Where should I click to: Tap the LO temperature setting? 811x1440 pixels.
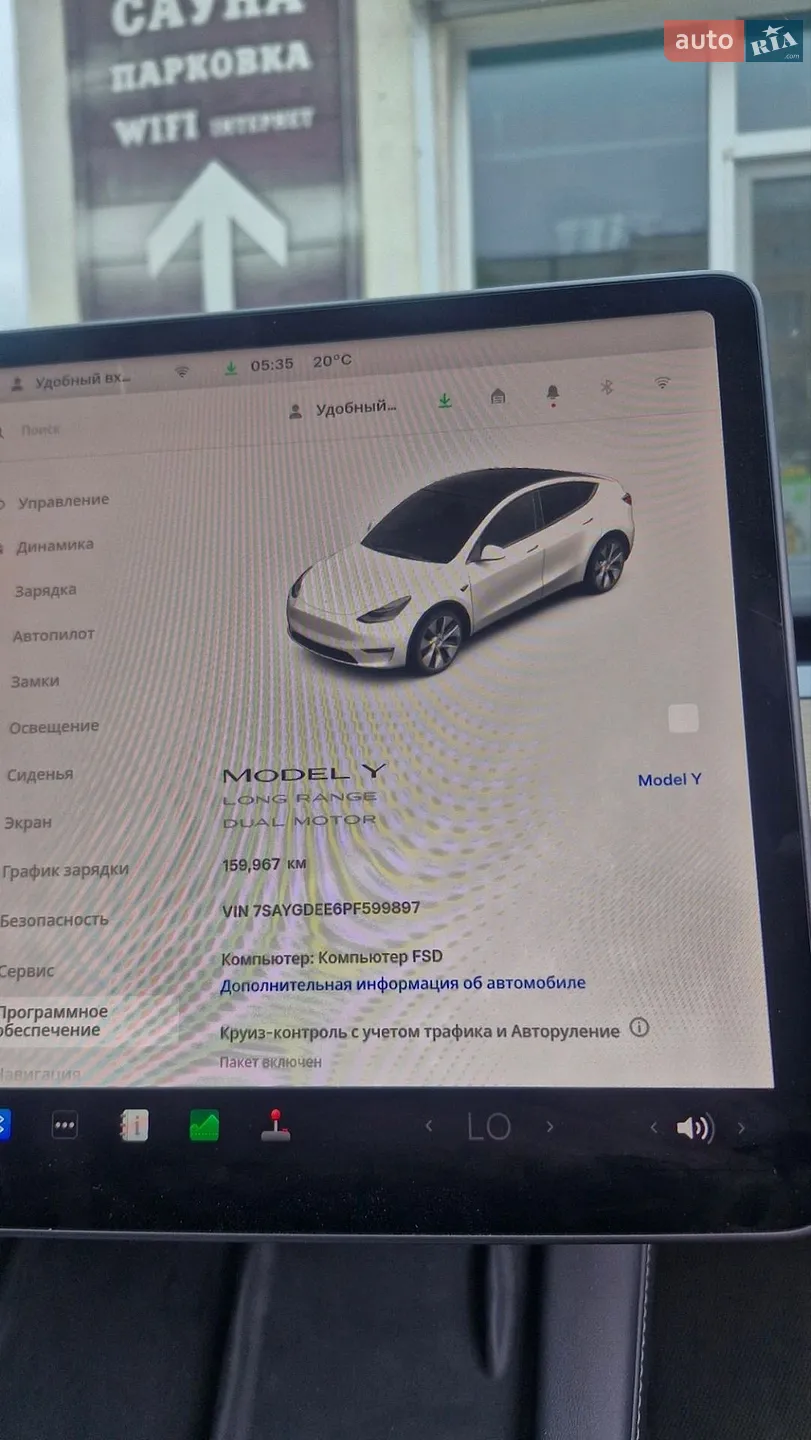(x=489, y=1127)
